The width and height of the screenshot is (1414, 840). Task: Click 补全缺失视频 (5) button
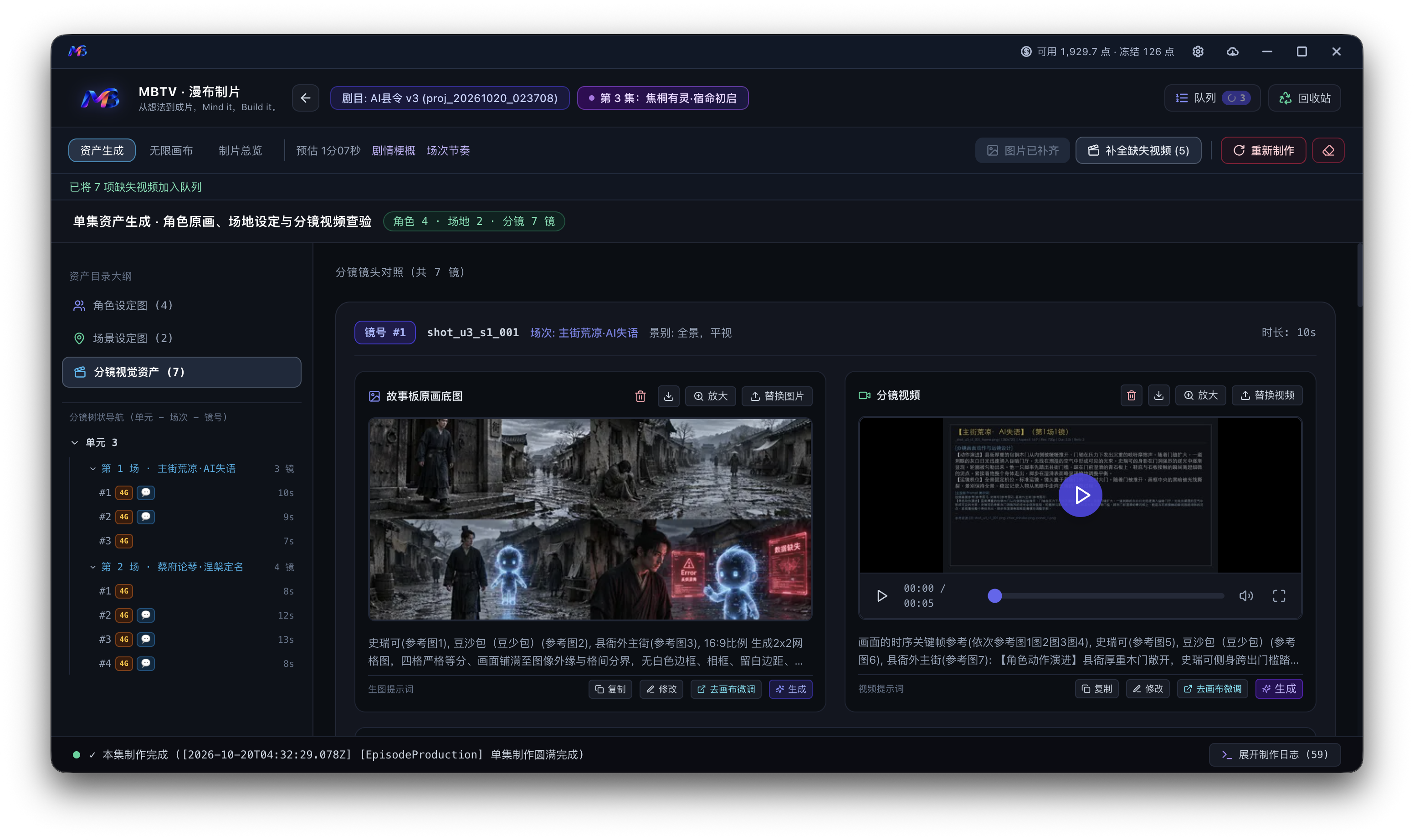coord(1138,151)
